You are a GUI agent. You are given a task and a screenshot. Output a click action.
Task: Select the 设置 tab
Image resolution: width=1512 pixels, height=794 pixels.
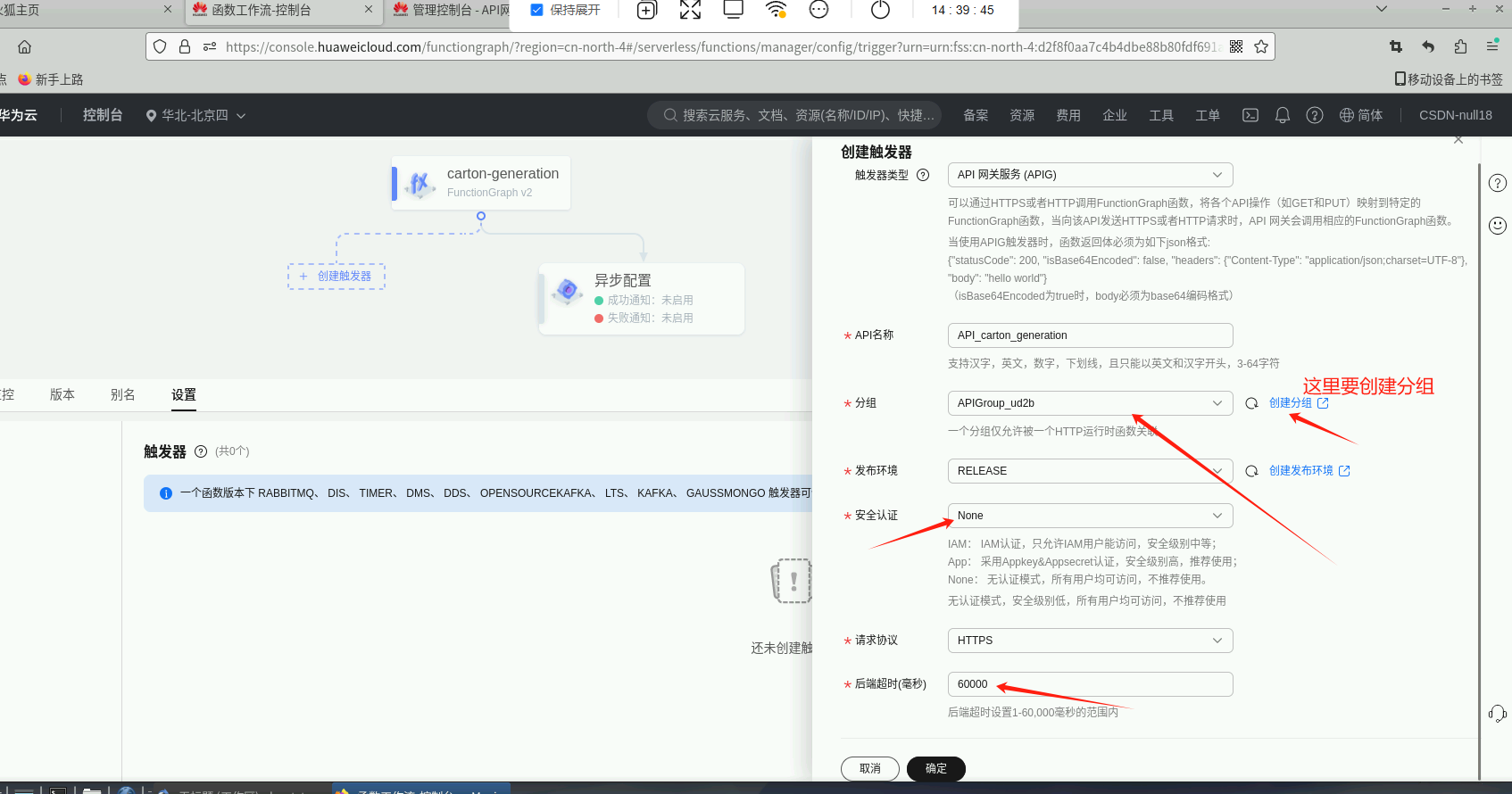184,394
